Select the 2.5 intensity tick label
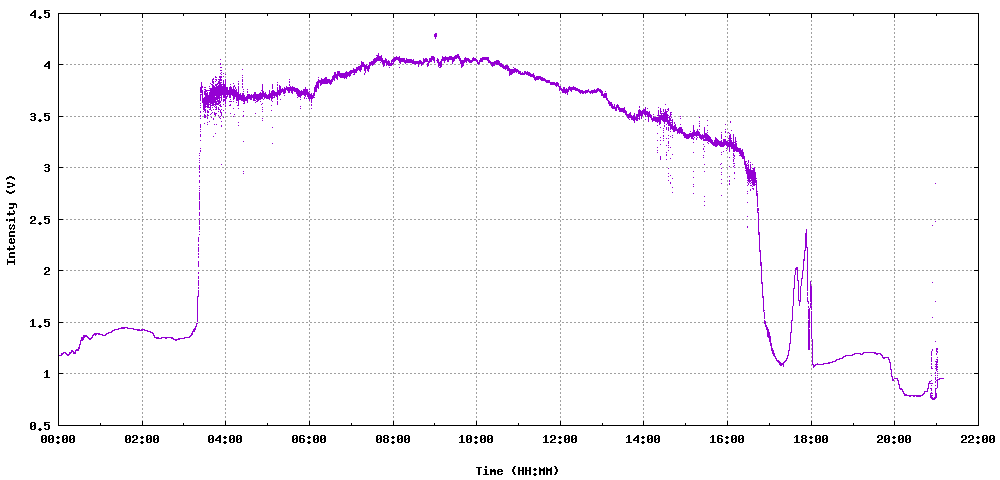This screenshot has width=1000, height=480. tap(40, 220)
